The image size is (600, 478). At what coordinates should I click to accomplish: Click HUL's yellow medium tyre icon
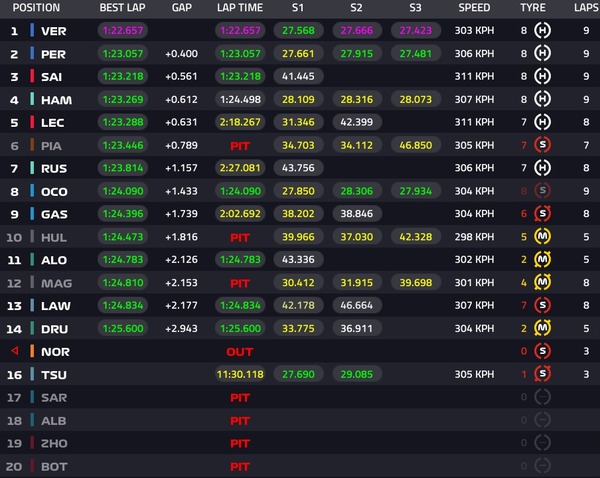pos(542,237)
